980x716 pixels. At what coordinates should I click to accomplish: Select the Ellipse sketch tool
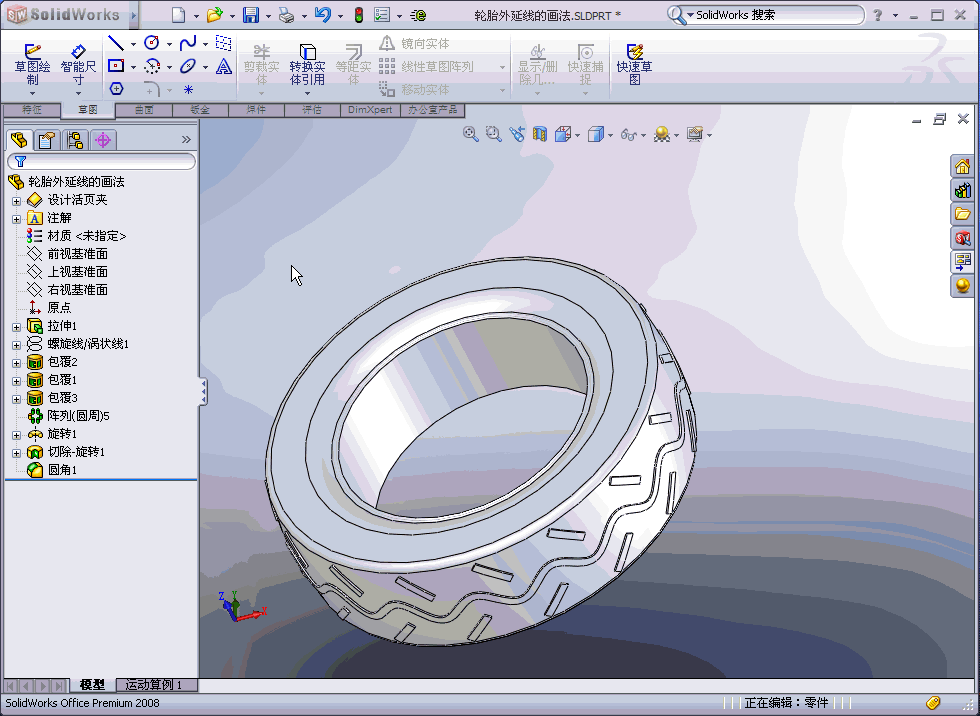[x=188, y=66]
